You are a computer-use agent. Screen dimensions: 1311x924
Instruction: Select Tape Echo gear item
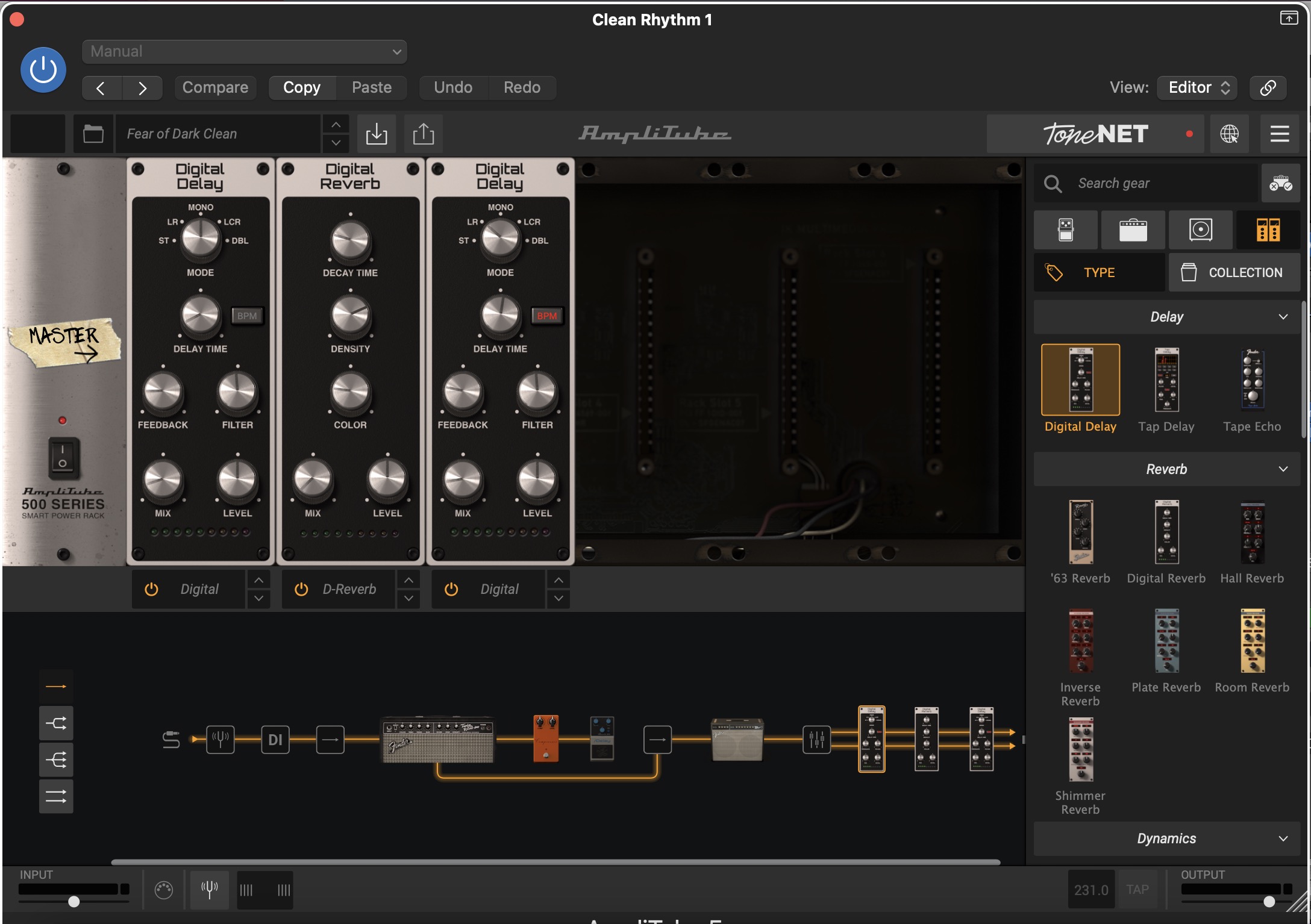click(x=1252, y=389)
